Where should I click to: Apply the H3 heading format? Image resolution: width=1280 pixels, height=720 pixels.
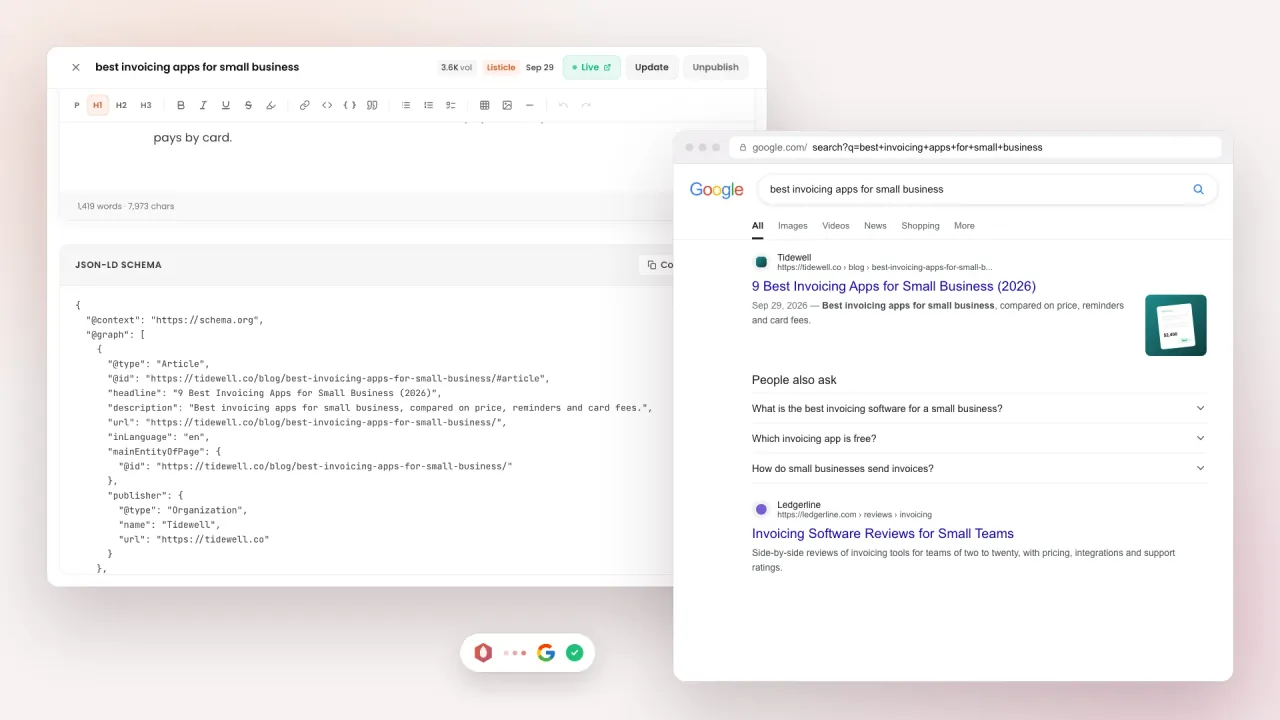146,105
